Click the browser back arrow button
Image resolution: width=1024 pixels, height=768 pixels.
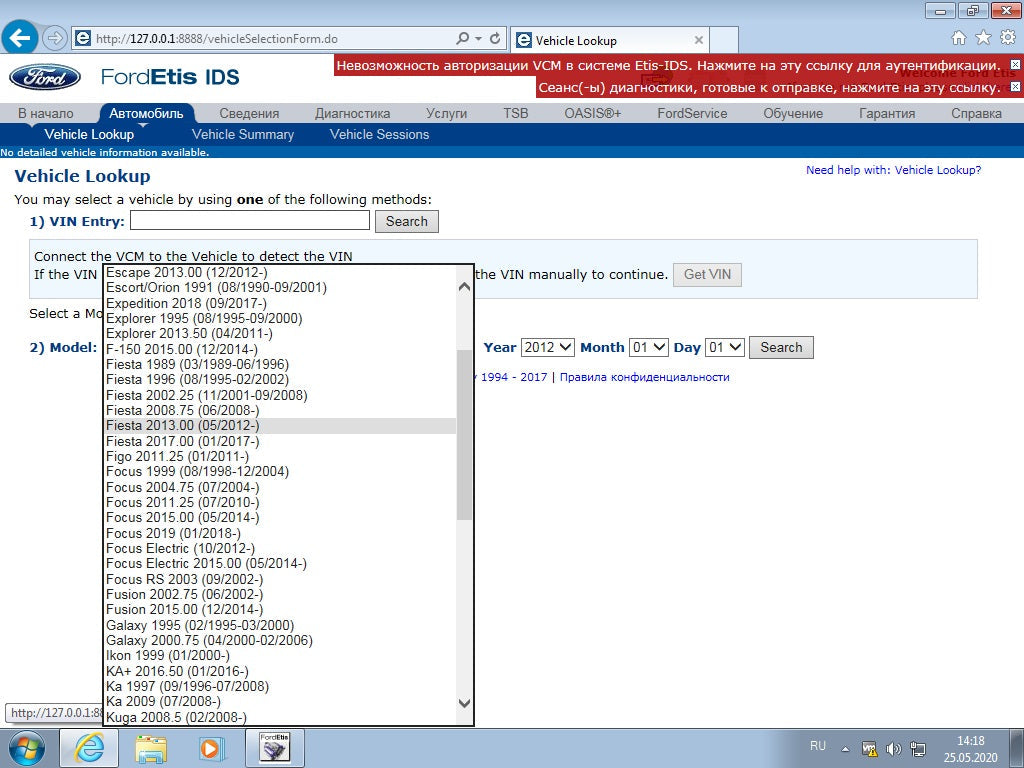coord(22,39)
